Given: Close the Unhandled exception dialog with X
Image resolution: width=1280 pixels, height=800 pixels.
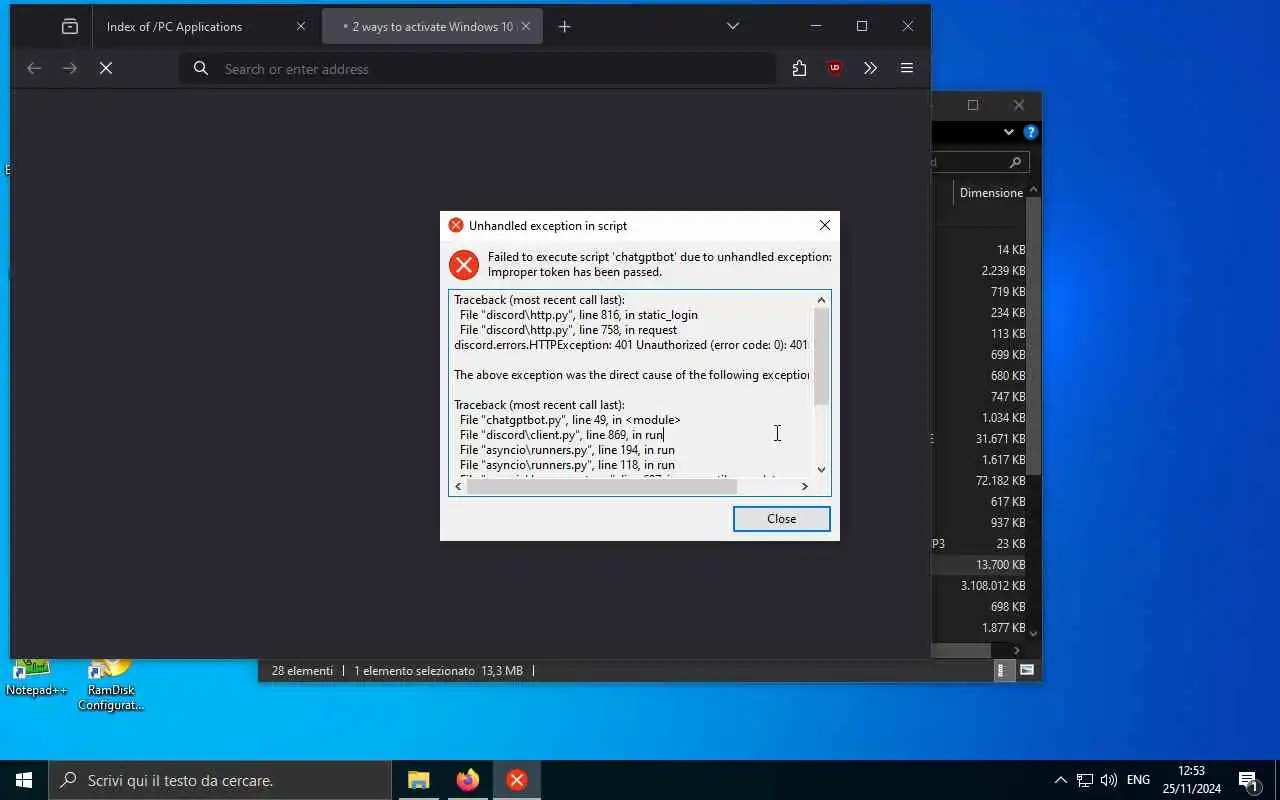Looking at the screenshot, I should coord(824,226).
